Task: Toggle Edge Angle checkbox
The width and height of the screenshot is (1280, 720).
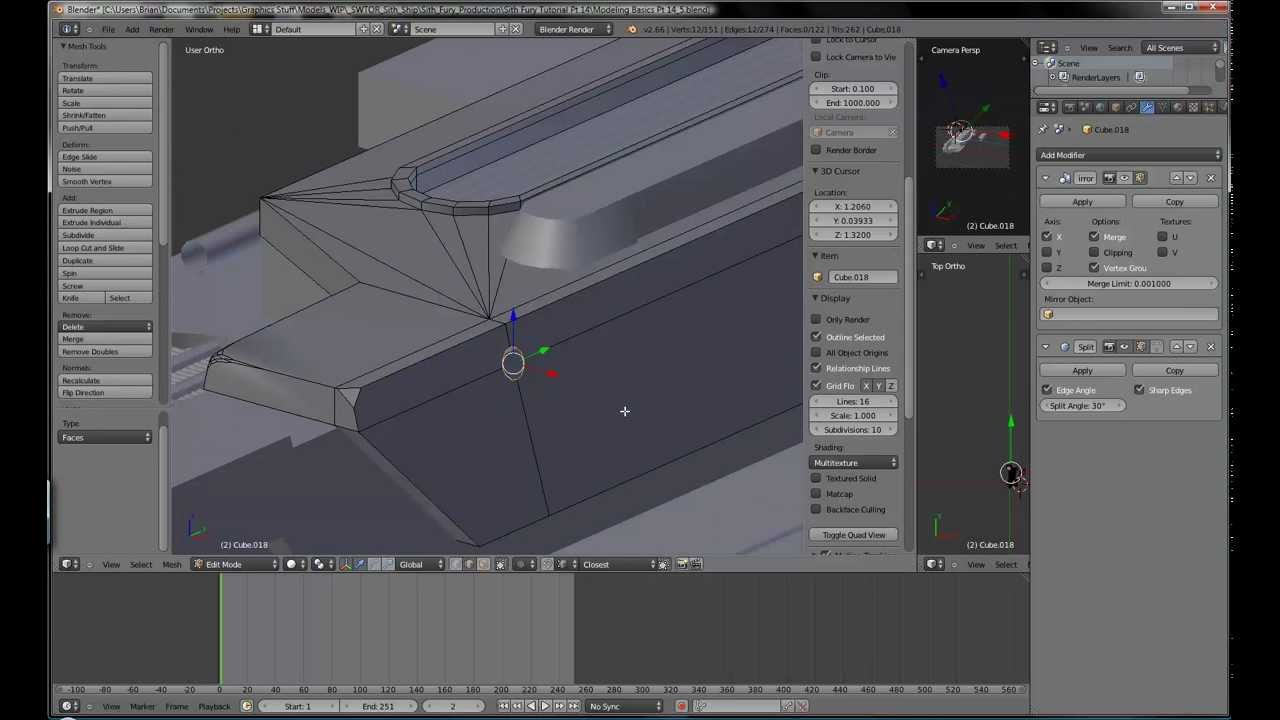Action: click(1047, 390)
